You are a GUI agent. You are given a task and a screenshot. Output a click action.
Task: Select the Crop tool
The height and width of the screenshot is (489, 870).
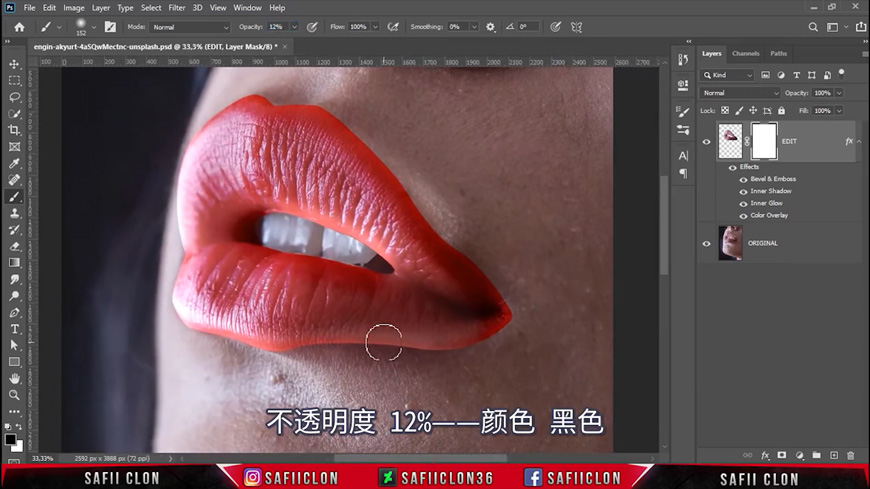[x=14, y=130]
